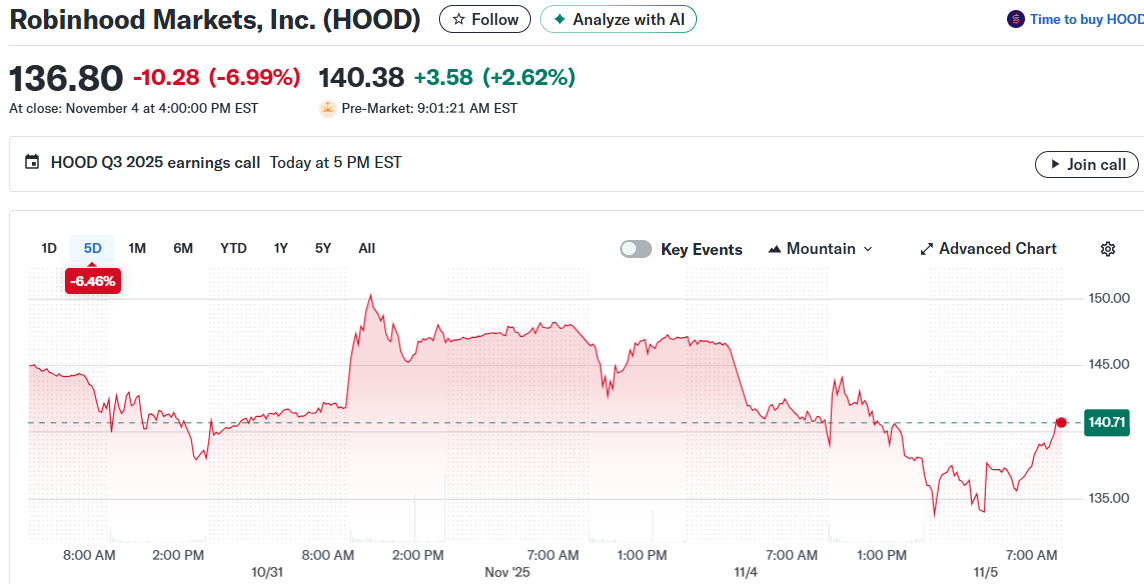Open the chart settings gear
This screenshot has height=584, width=1144.
click(x=1109, y=248)
